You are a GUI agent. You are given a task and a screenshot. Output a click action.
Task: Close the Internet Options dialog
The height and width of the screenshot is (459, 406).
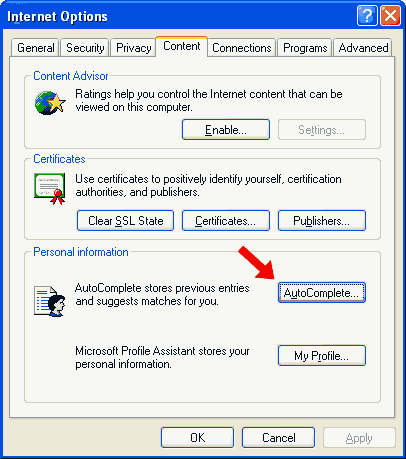[x=390, y=15]
